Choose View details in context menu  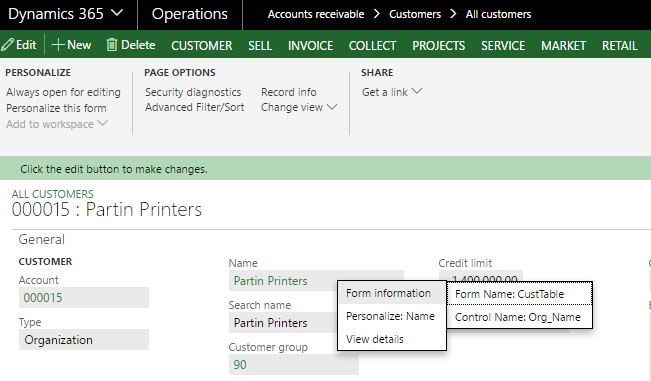click(392, 339)
